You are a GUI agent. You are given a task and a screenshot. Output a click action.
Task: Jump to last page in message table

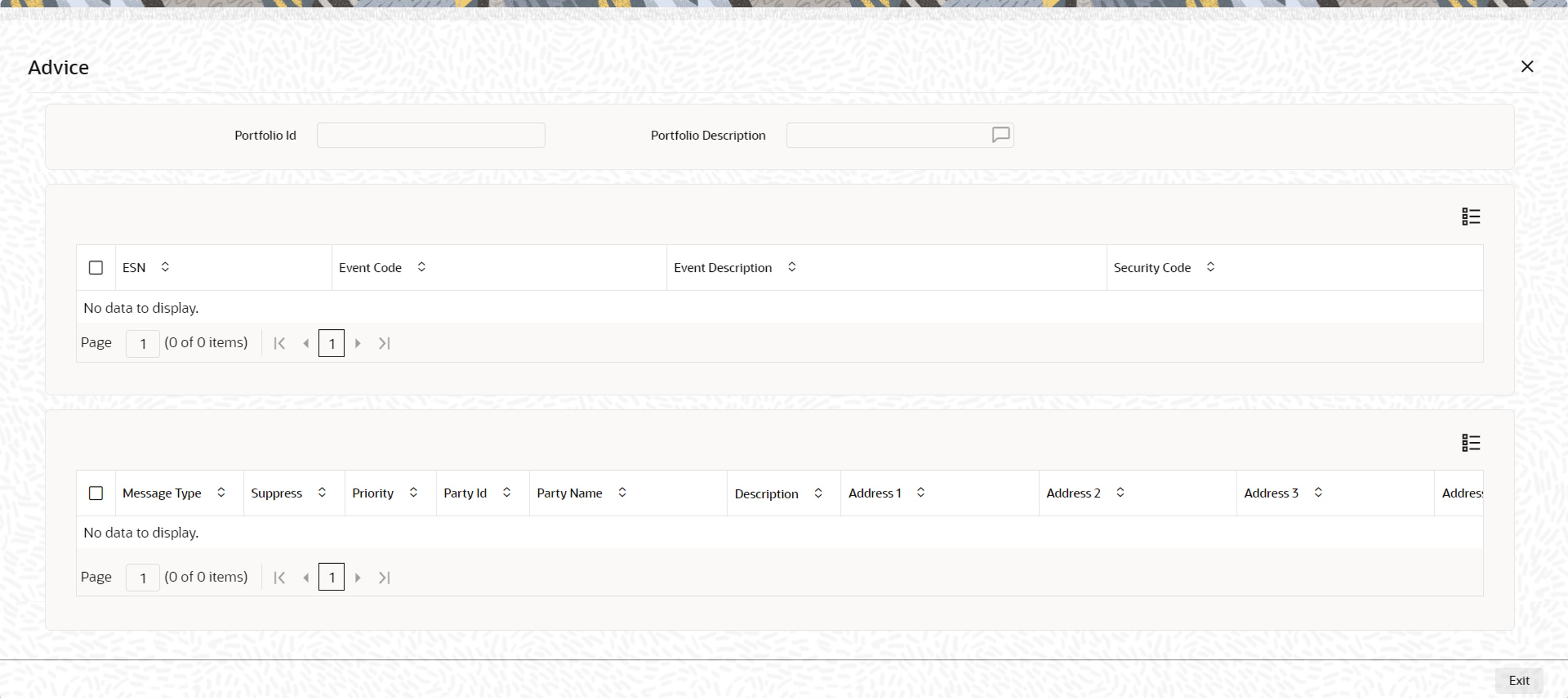pos(384,577)
